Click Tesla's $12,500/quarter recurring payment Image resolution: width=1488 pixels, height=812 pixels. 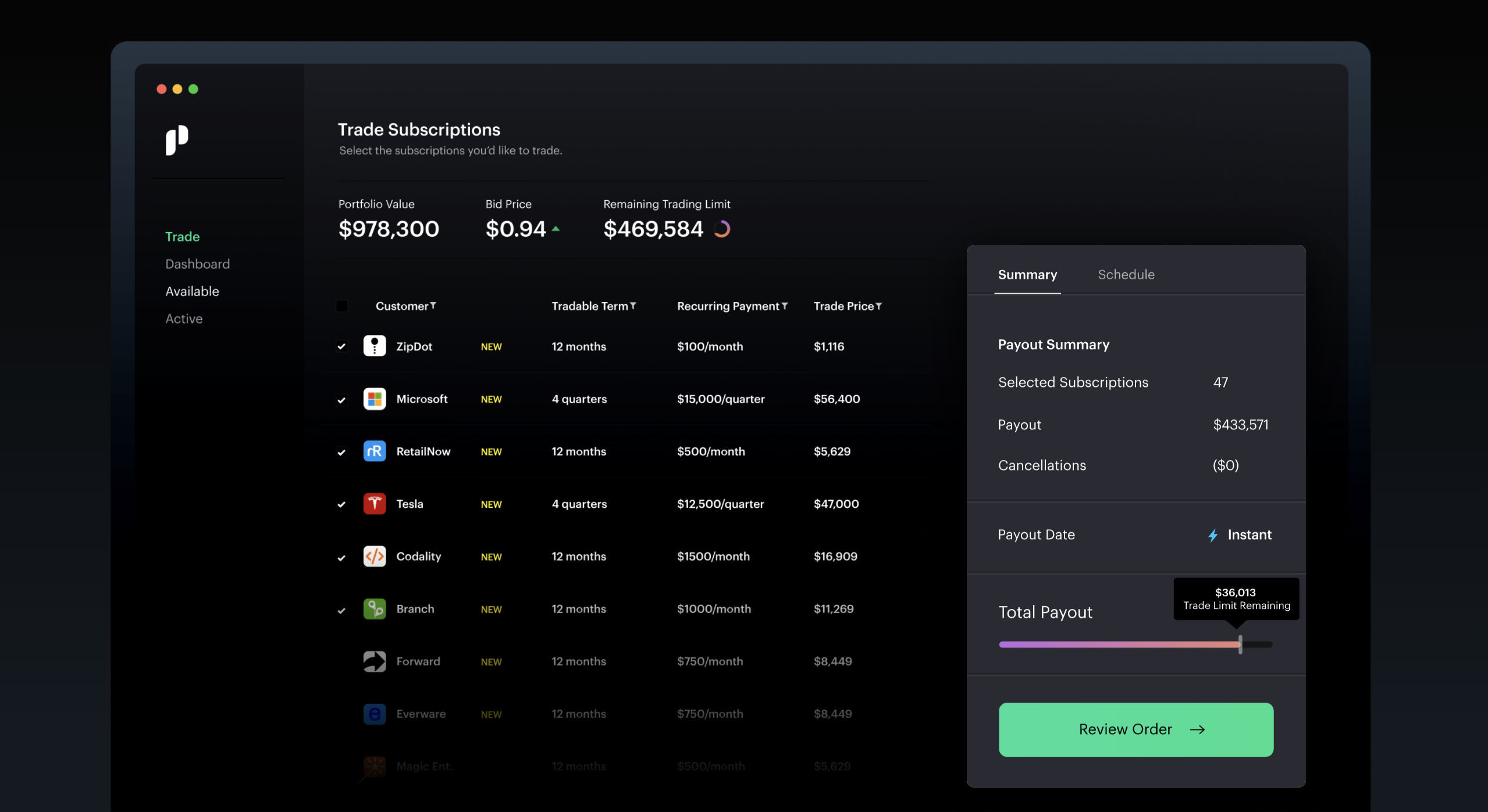pyautogui.click(x=721, y=504)
